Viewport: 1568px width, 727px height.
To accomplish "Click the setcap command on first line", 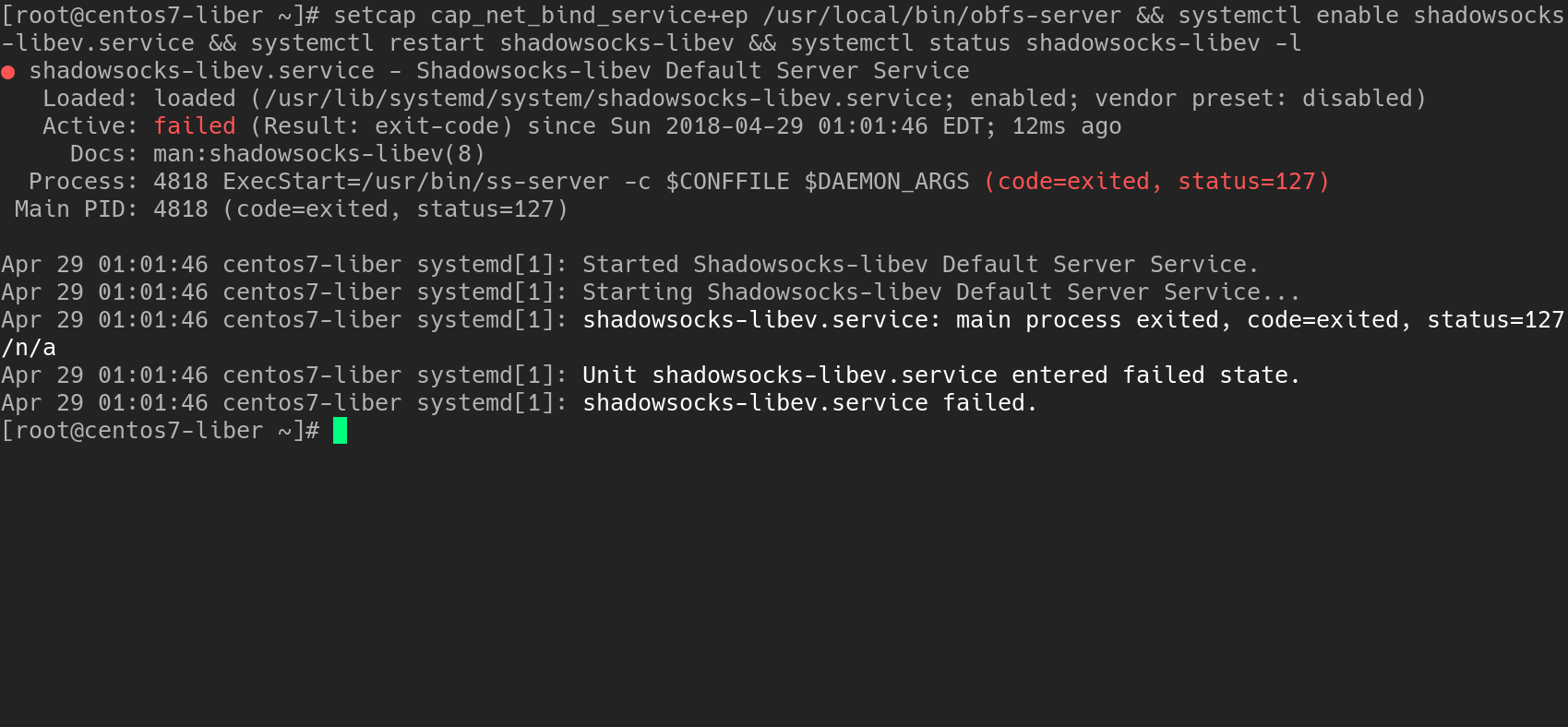I will 375,16.
